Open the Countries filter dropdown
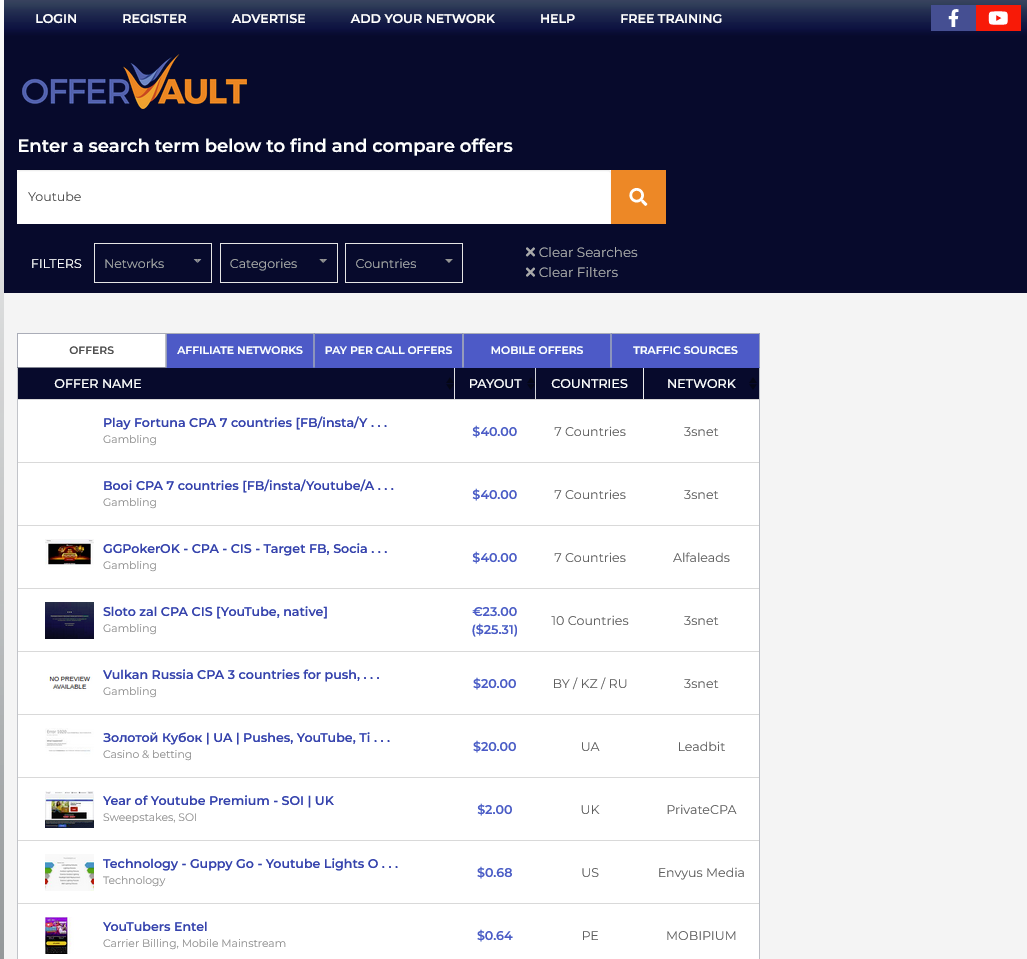Screen dimensions: 1027x959 click(403, 263)
